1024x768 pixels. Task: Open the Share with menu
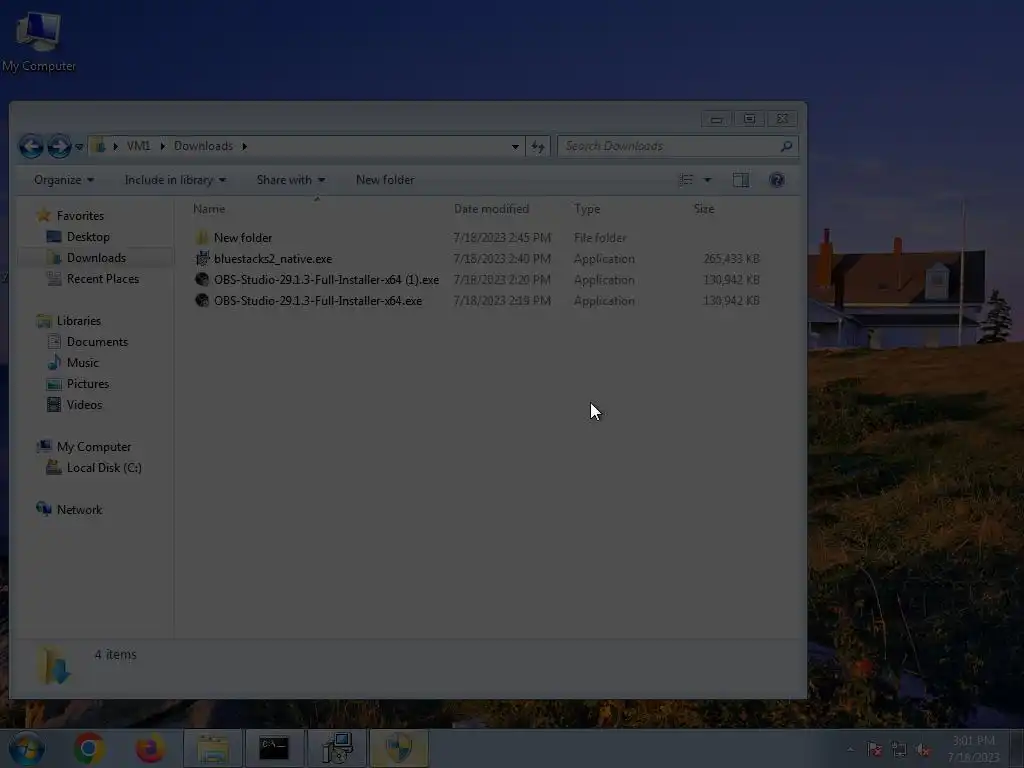pyautogui.click(x=291, y=180)
